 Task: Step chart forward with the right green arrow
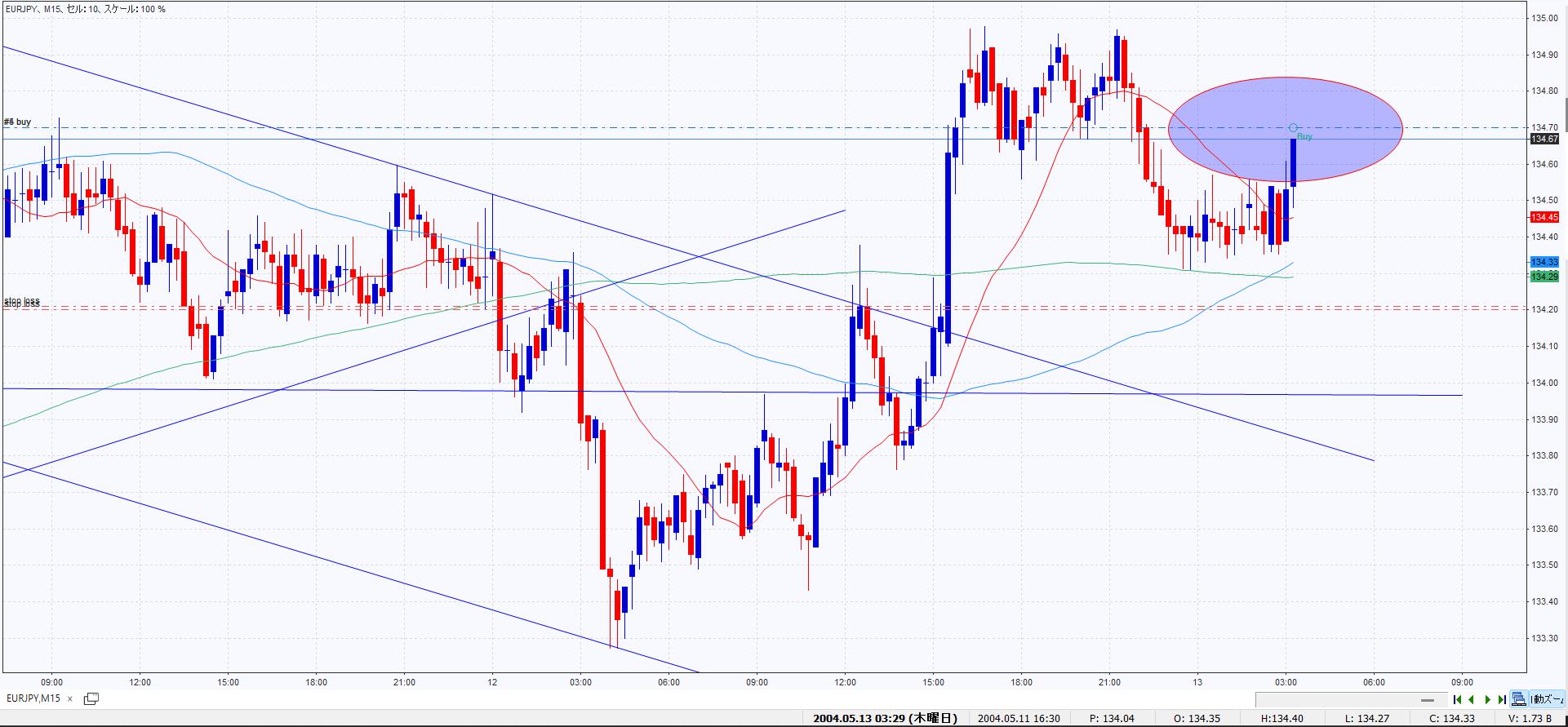click(1487, 699)
